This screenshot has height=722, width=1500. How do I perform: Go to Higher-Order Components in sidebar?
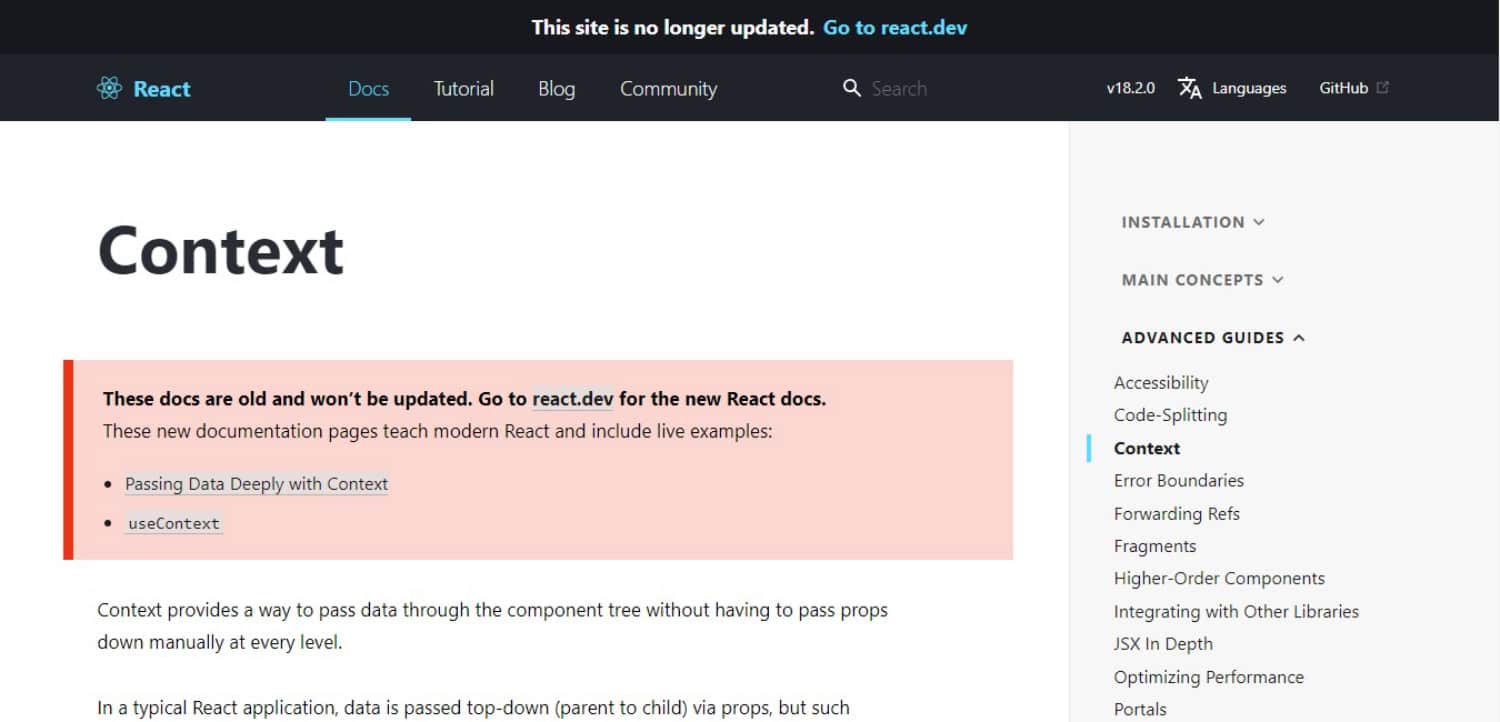[x=1219, y=578]
